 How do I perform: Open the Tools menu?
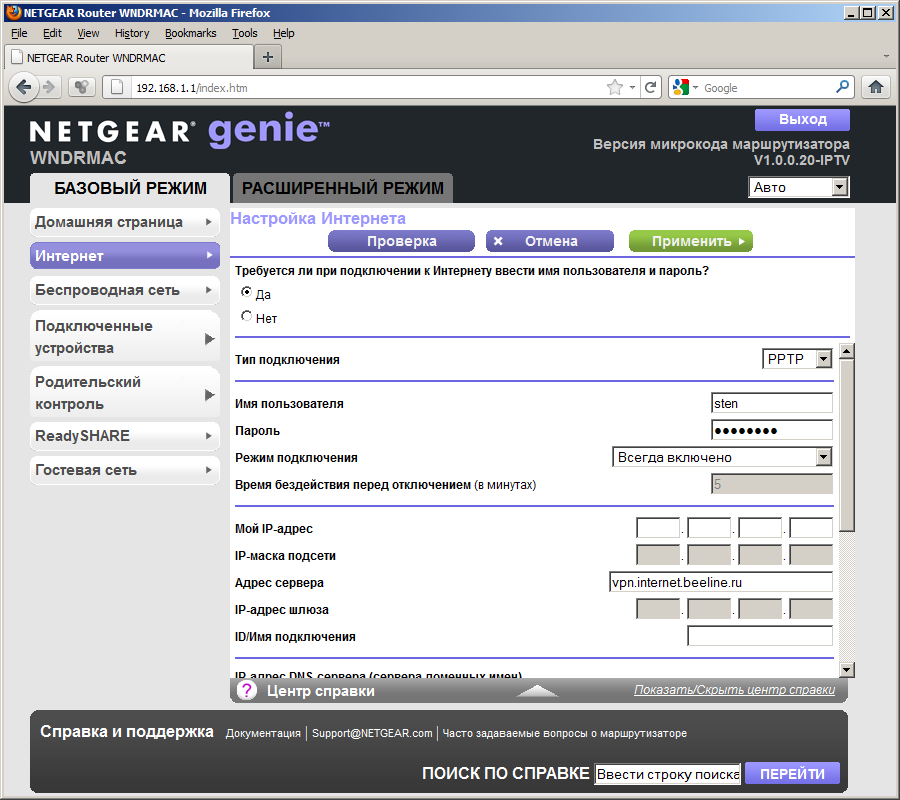pyautogui.click(x=245, y=33)
